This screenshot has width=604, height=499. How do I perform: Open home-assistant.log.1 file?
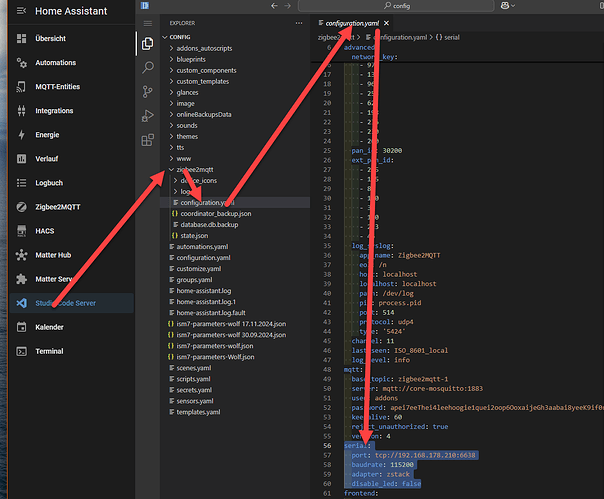[206, 302]
